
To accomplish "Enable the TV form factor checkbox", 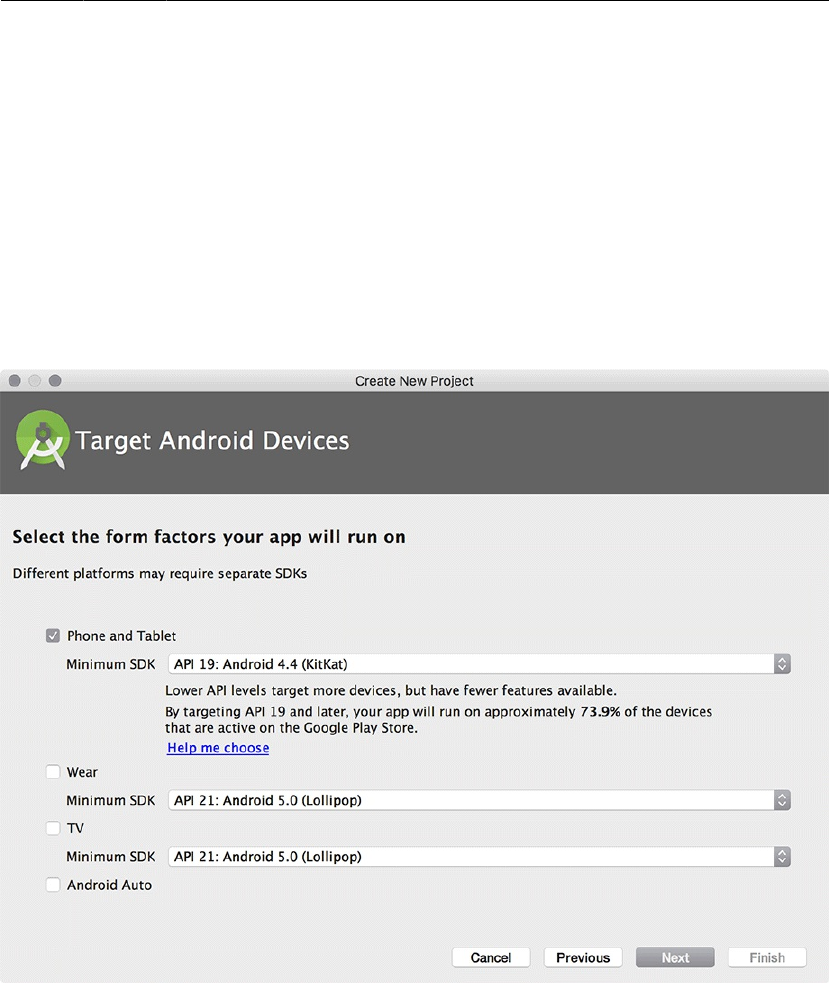I will [53, 828].
